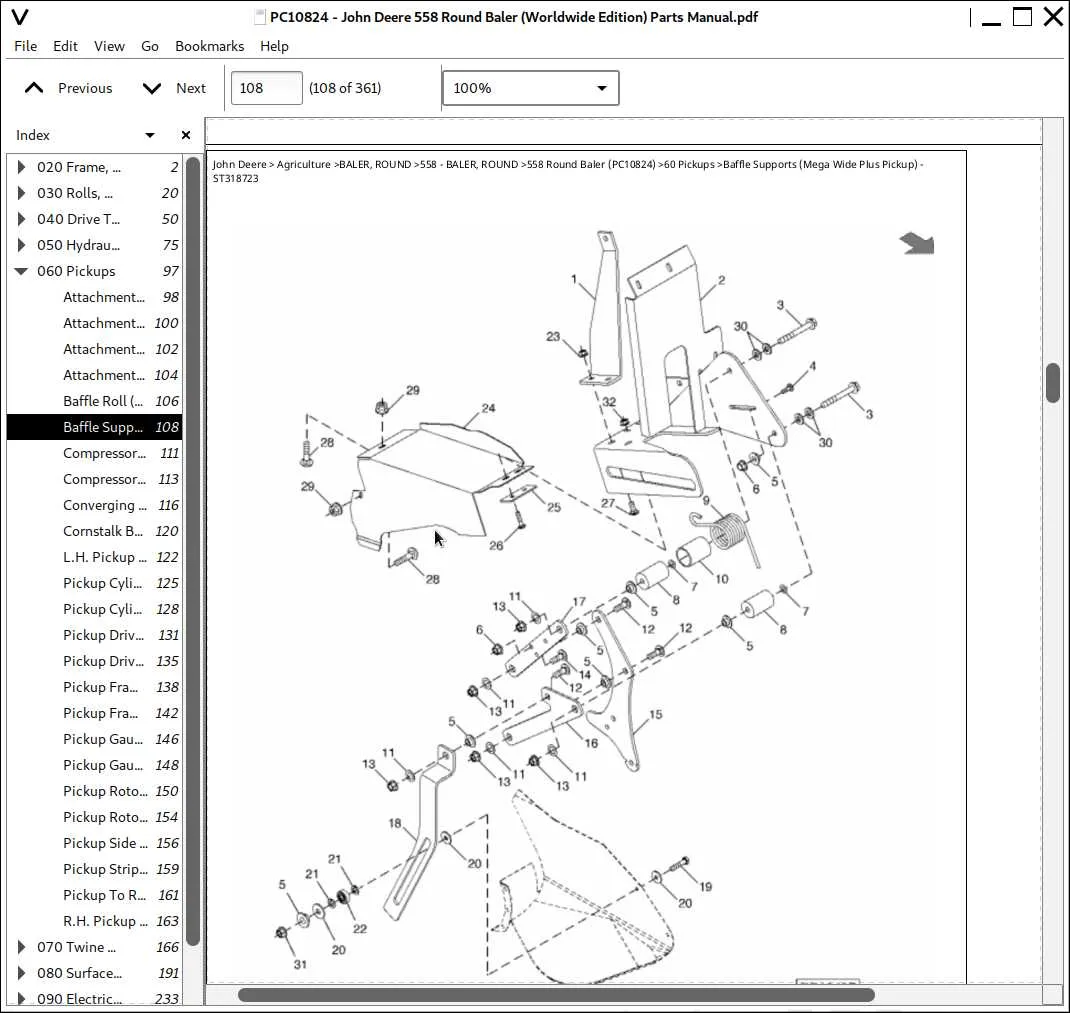Open Pickup Fra... entry page 138
The image size is (1070, 1013).
coord(94,687)
